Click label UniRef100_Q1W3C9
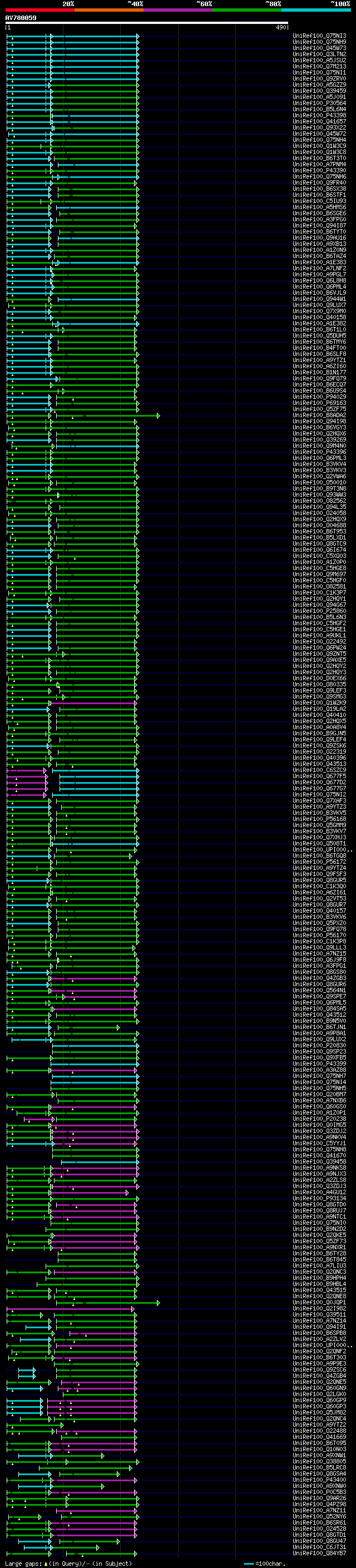Viewport: 356px width, 1568px height. click(x=319, y=146)
